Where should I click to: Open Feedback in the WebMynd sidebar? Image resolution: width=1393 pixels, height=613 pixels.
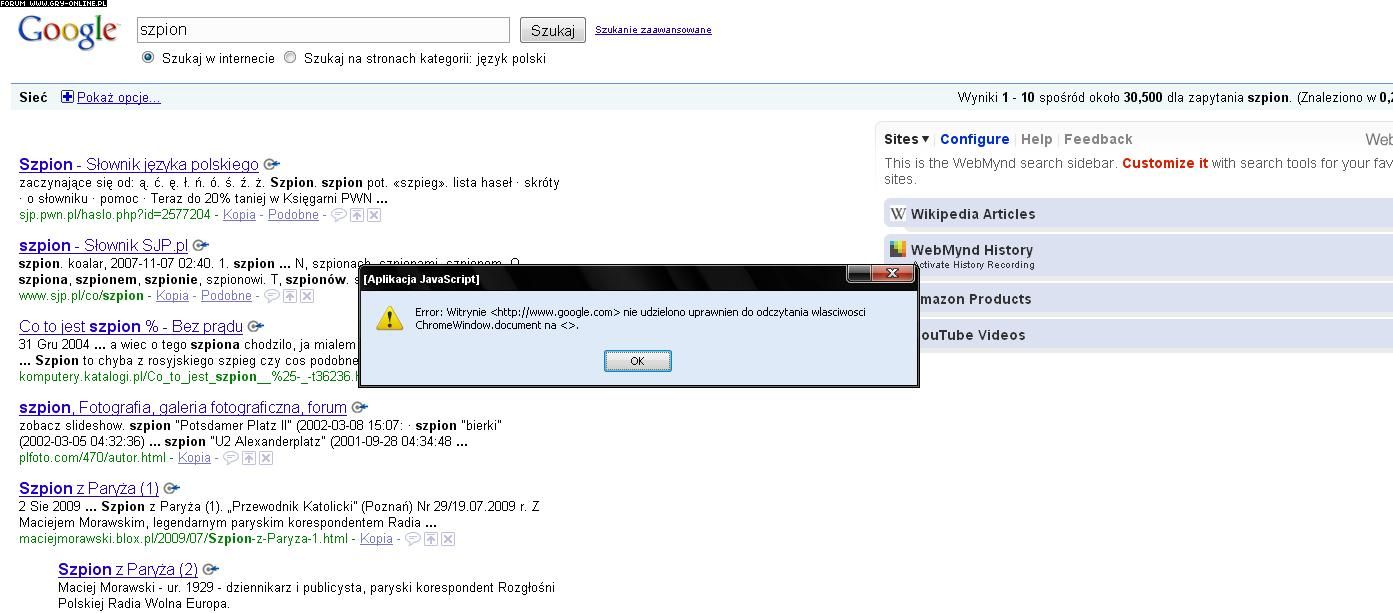1098,139
